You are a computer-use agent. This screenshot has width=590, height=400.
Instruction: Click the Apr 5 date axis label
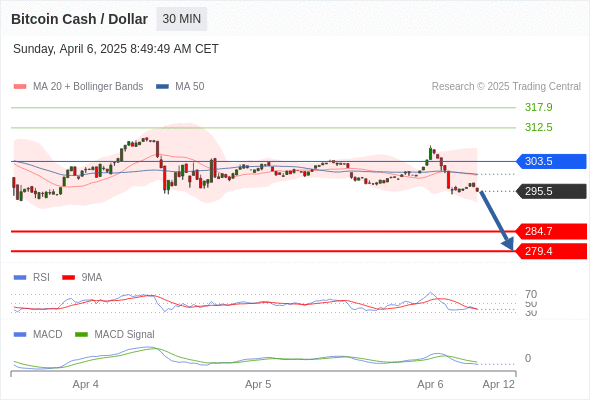click(x=258, y=384)
